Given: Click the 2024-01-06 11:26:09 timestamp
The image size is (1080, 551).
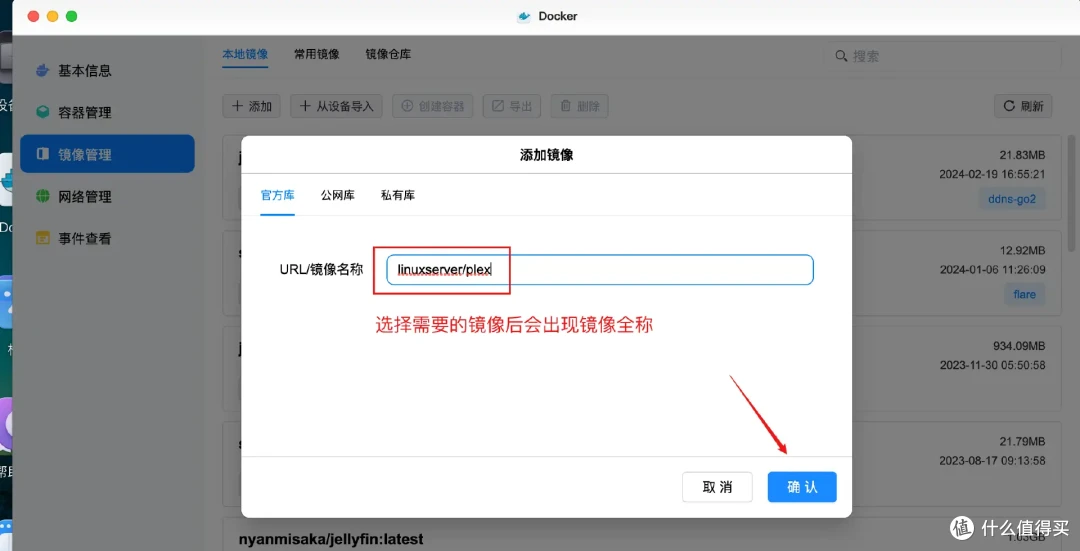Looking at the screenshot, I should click(x=993, y=269).
